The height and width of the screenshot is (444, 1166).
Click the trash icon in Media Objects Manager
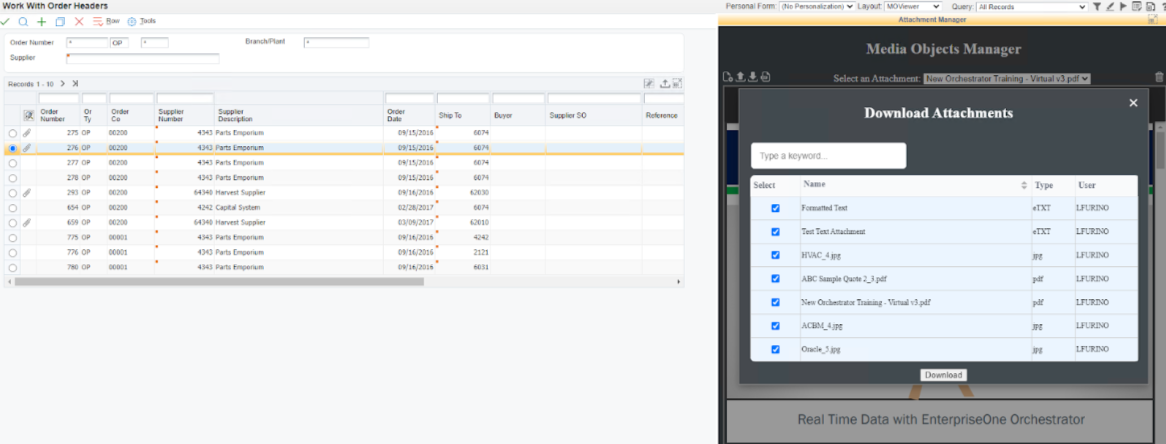tap(1159, 77)
